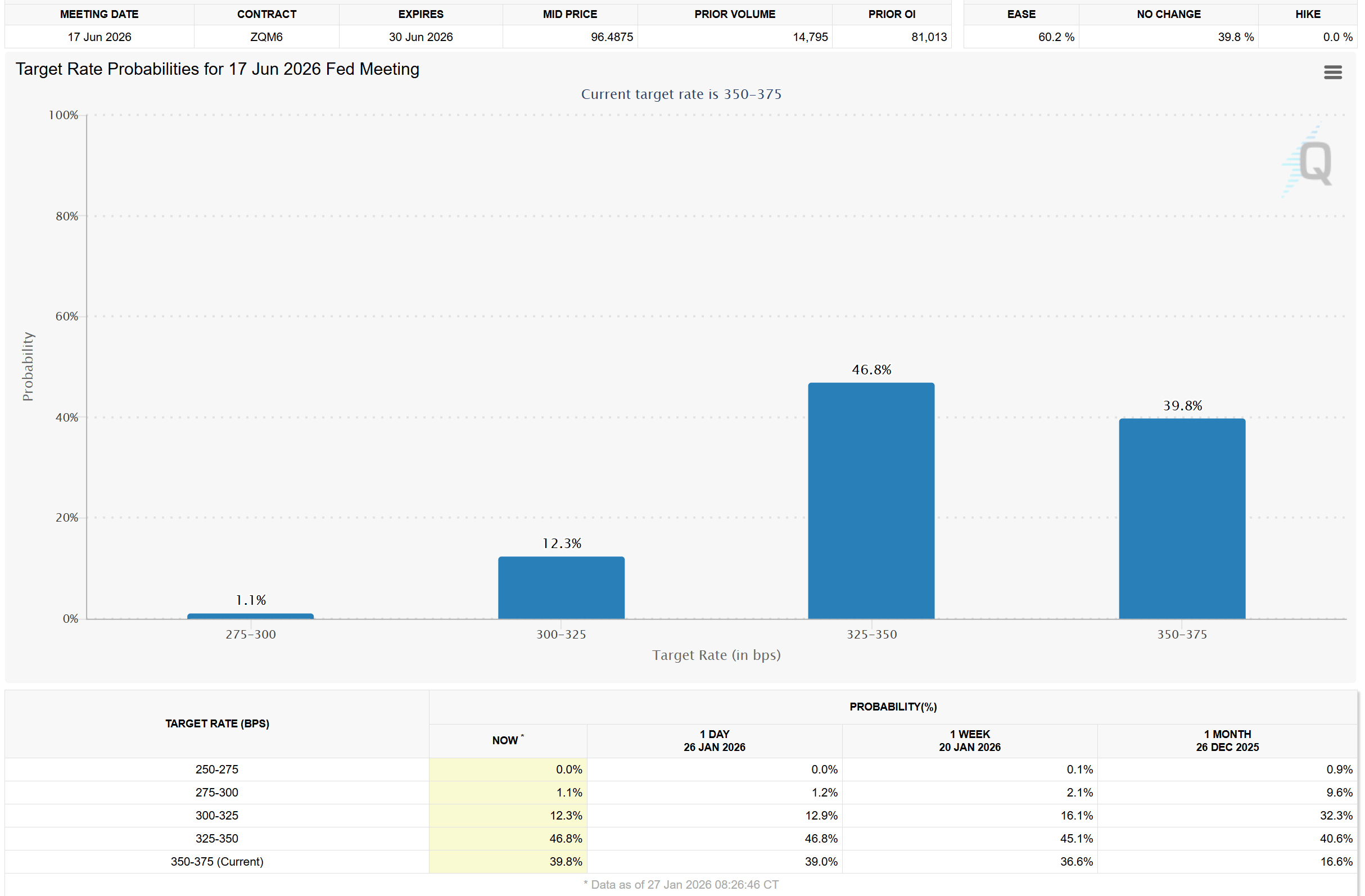
Task: Click the ZQM6 contract cell
Action: tap(266, 37)
